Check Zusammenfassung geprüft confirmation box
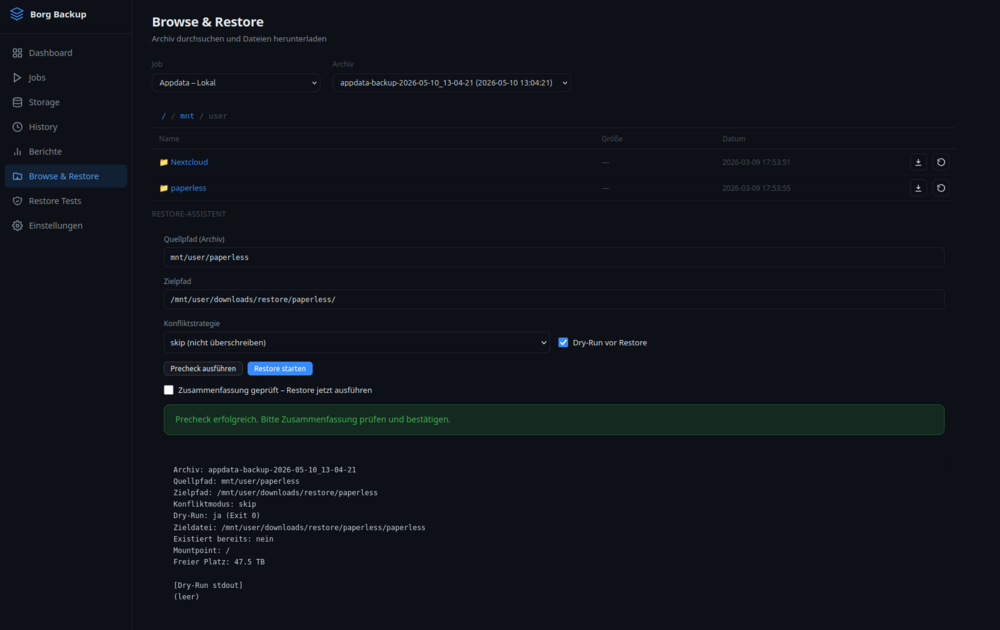The image size is (1000, 630). pyautogui.click(x=168, y=390)
